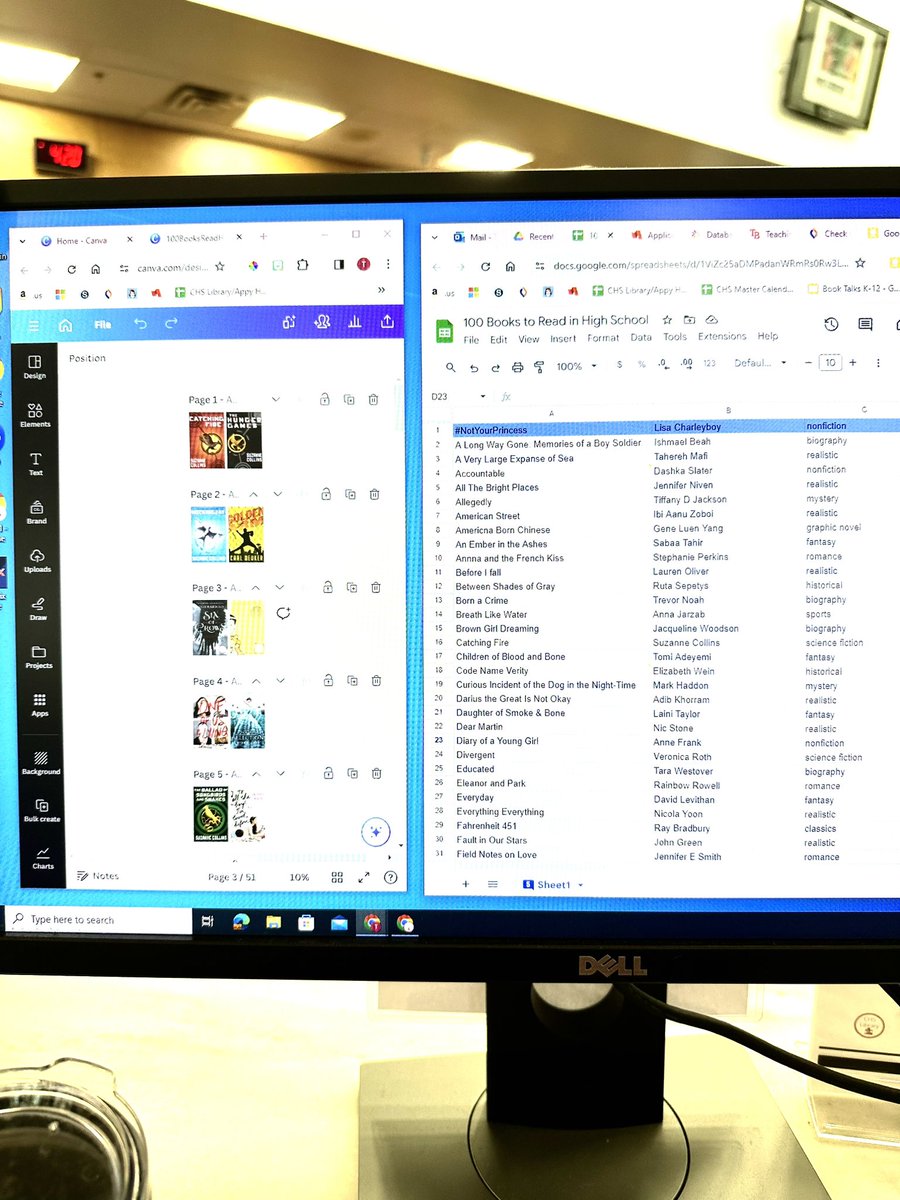
Task: Open the Uploads panel in Canva
Action: point(37,561)
